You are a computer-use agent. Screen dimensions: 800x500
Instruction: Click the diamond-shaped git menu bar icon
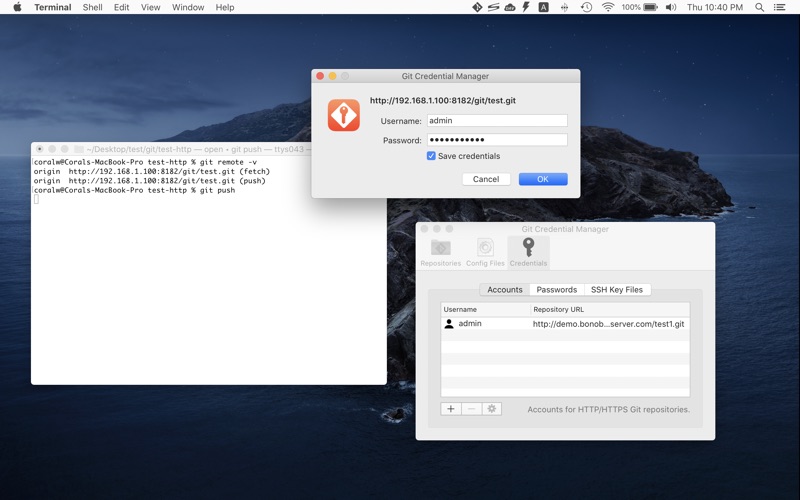point(477,7)
